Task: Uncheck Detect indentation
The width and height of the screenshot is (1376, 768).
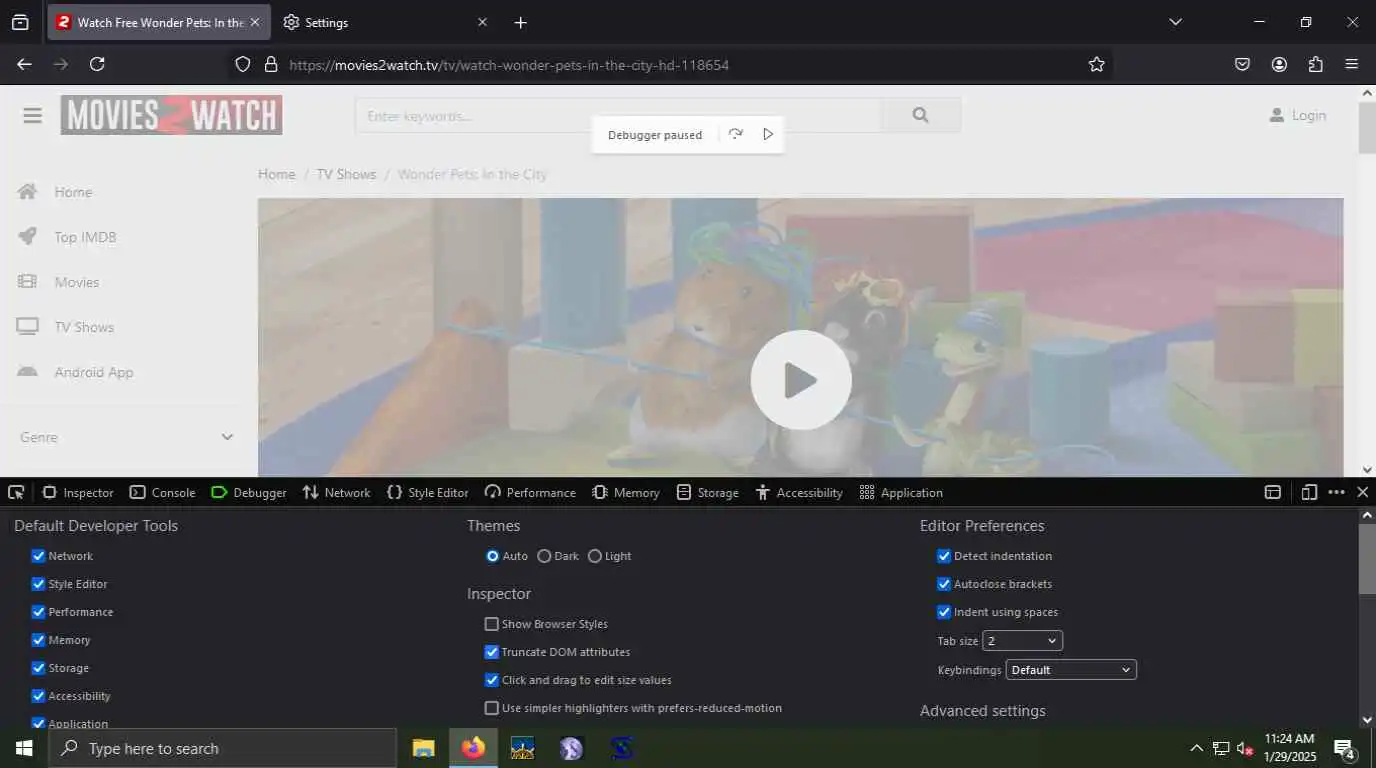Action: (x=943, y=556)
